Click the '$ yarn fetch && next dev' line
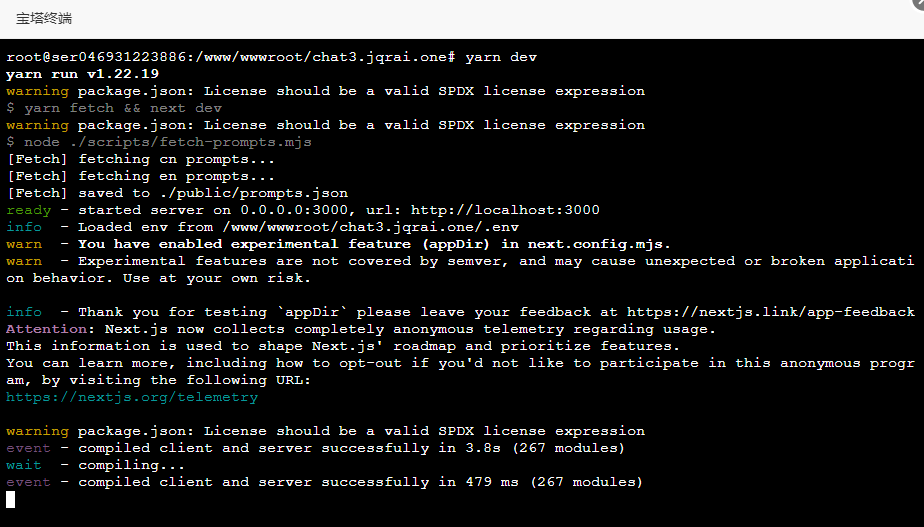The width and height of the screenshot is (924, 527). 114,108
